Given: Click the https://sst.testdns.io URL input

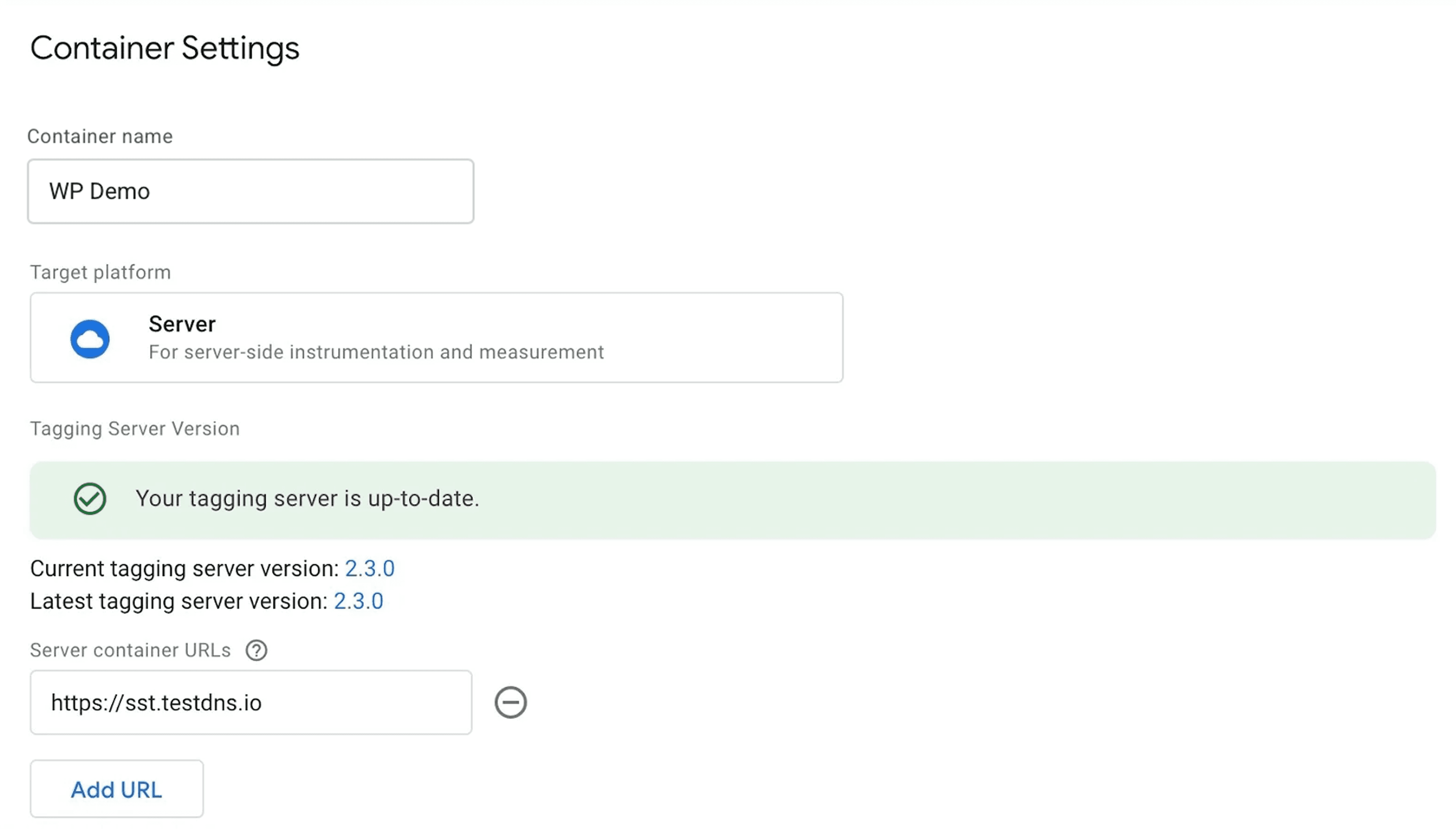Looking at the screenshot, I should 251,702.
